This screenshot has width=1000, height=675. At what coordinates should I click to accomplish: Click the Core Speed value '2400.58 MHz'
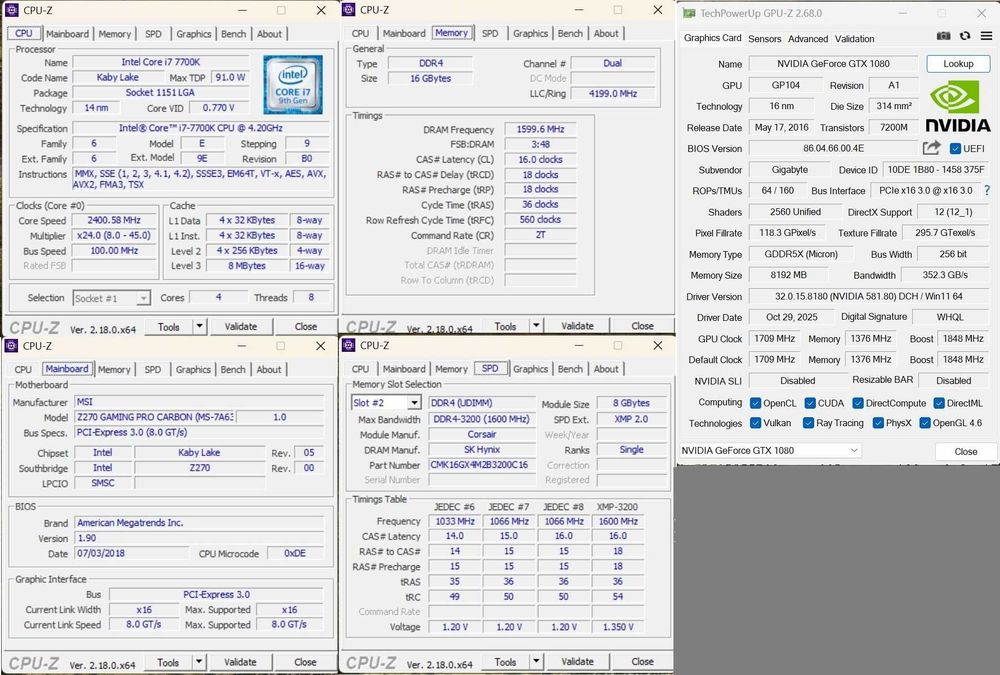(x=114, y=220)
